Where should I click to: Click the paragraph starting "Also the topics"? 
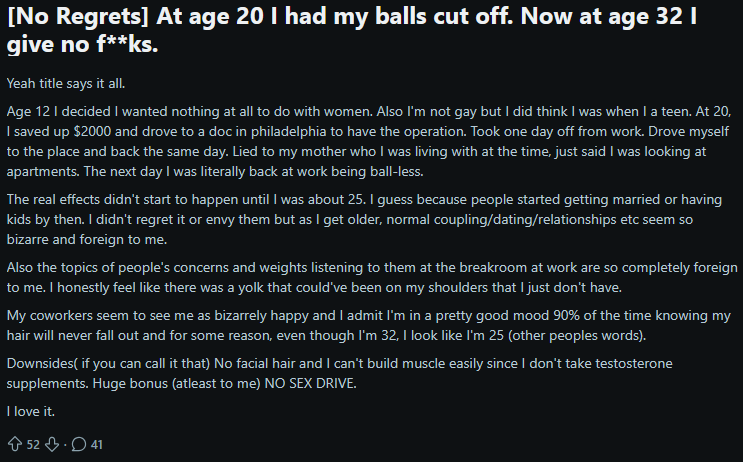pos(372,277)
